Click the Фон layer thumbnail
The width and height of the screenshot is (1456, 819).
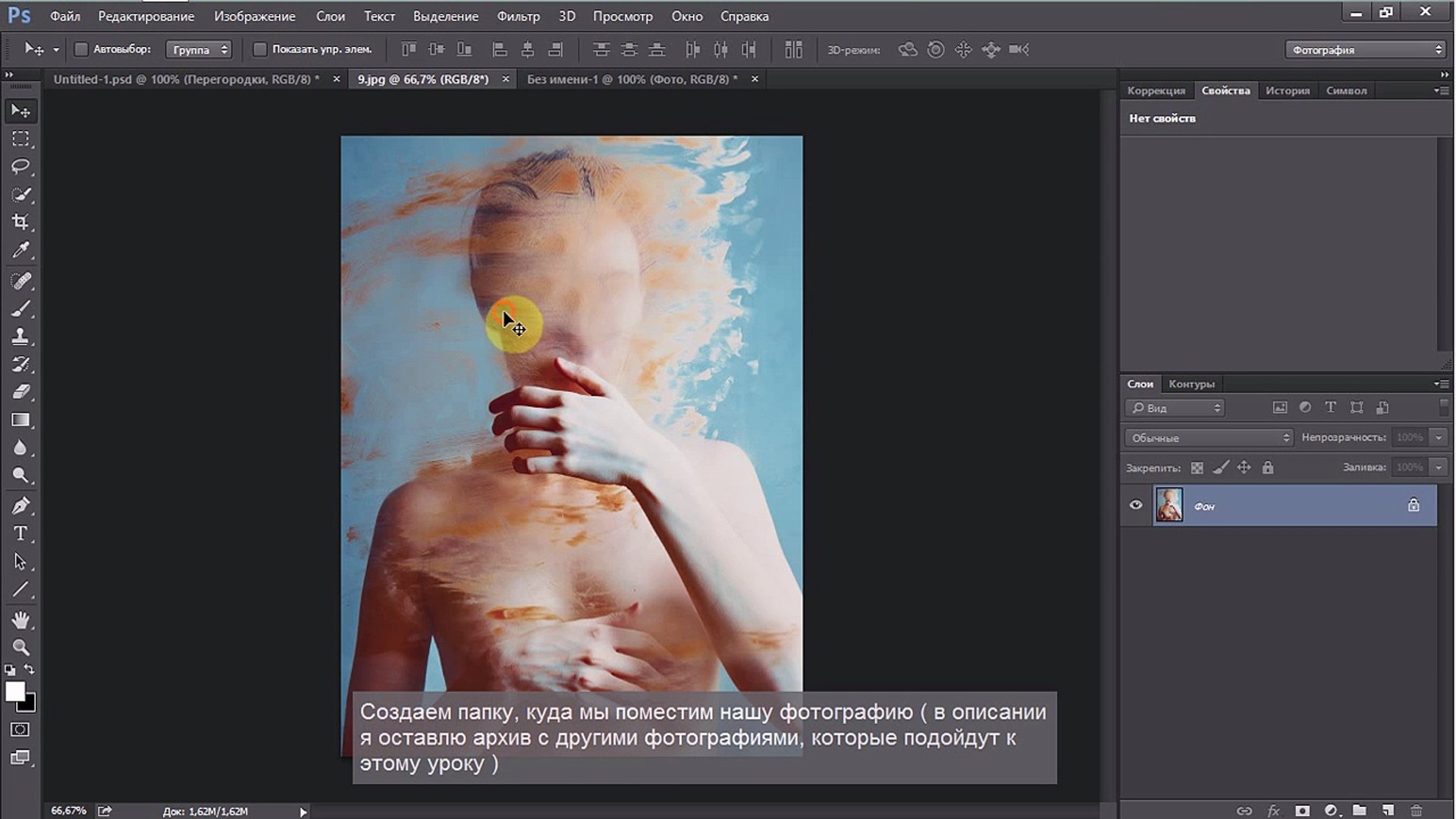(x=1169, y=505)
